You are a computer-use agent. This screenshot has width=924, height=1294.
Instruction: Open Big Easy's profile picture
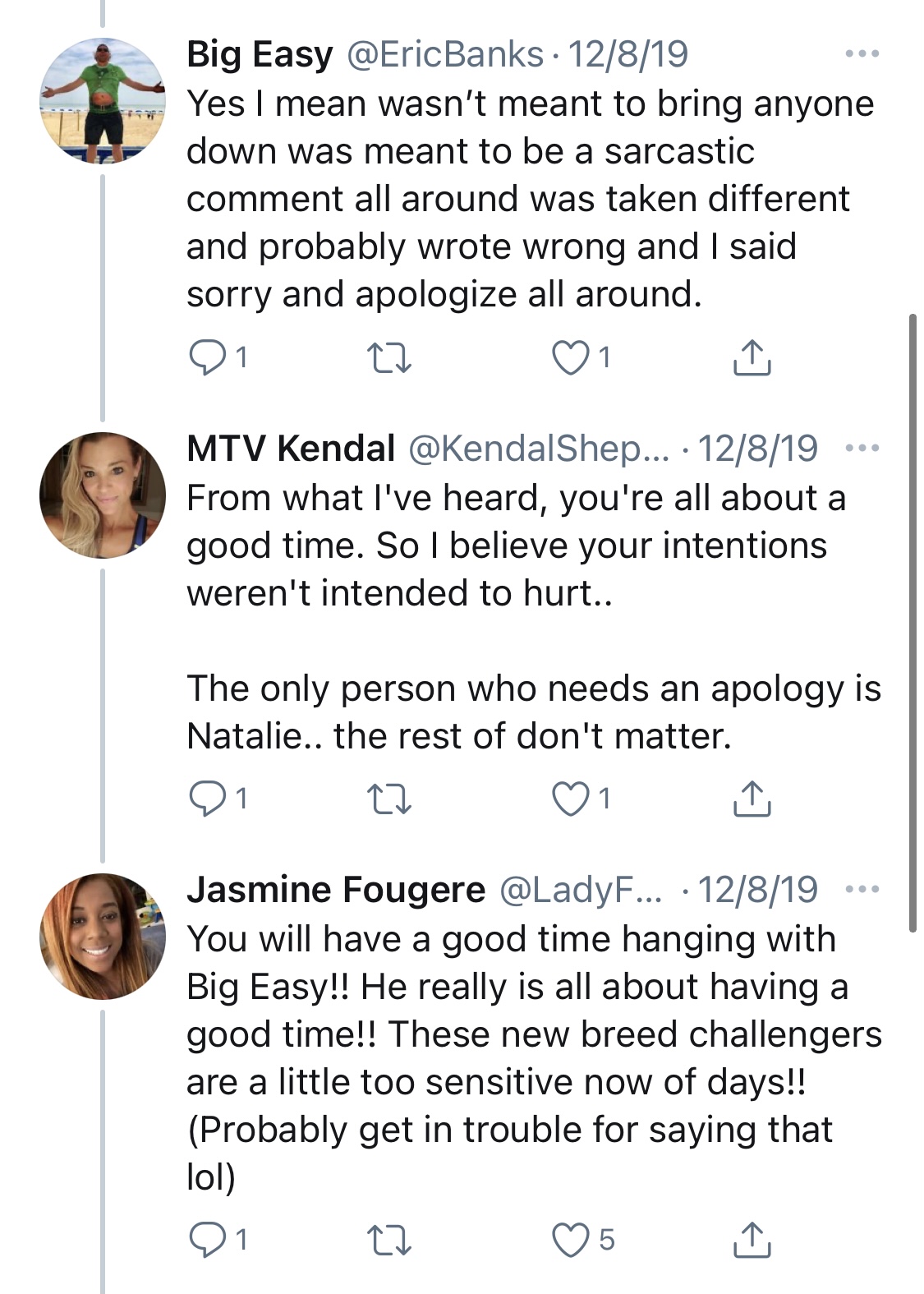click(x=103, y=101)
